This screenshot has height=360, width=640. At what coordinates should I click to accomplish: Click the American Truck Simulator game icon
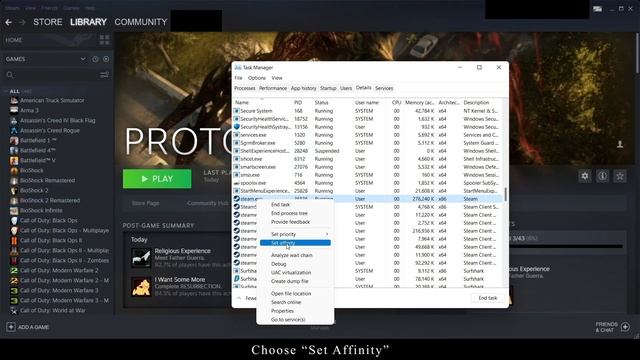click(14, 100)
